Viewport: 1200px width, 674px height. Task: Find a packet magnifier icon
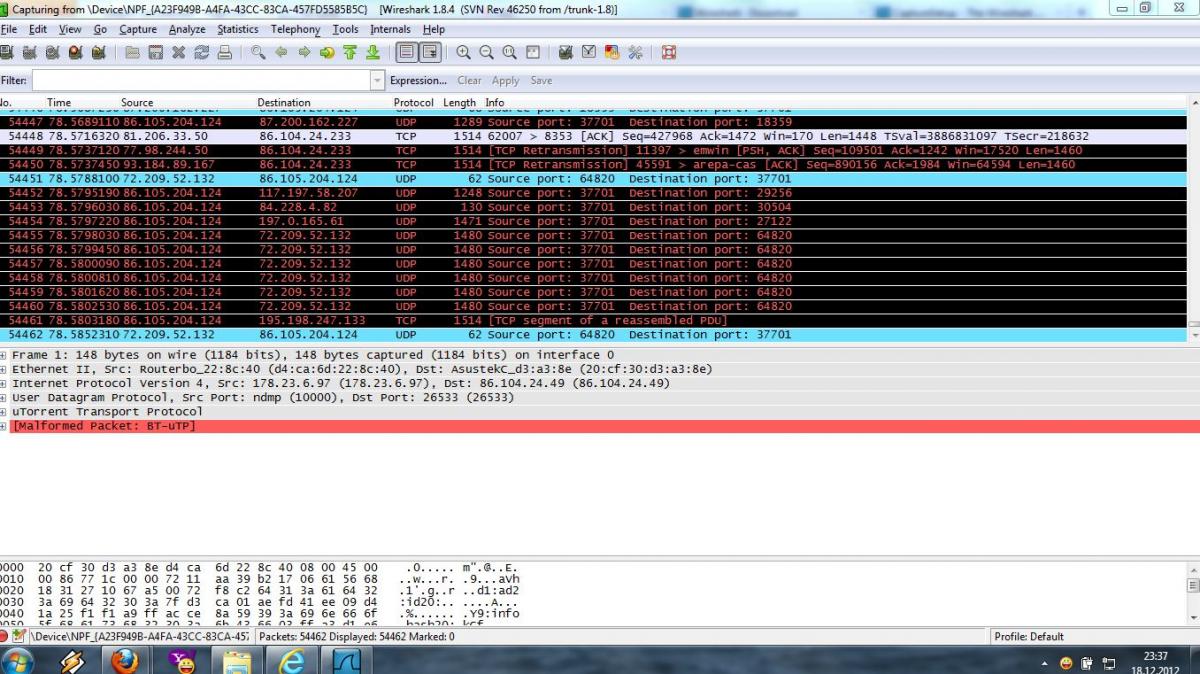click(x=258, y=52)
